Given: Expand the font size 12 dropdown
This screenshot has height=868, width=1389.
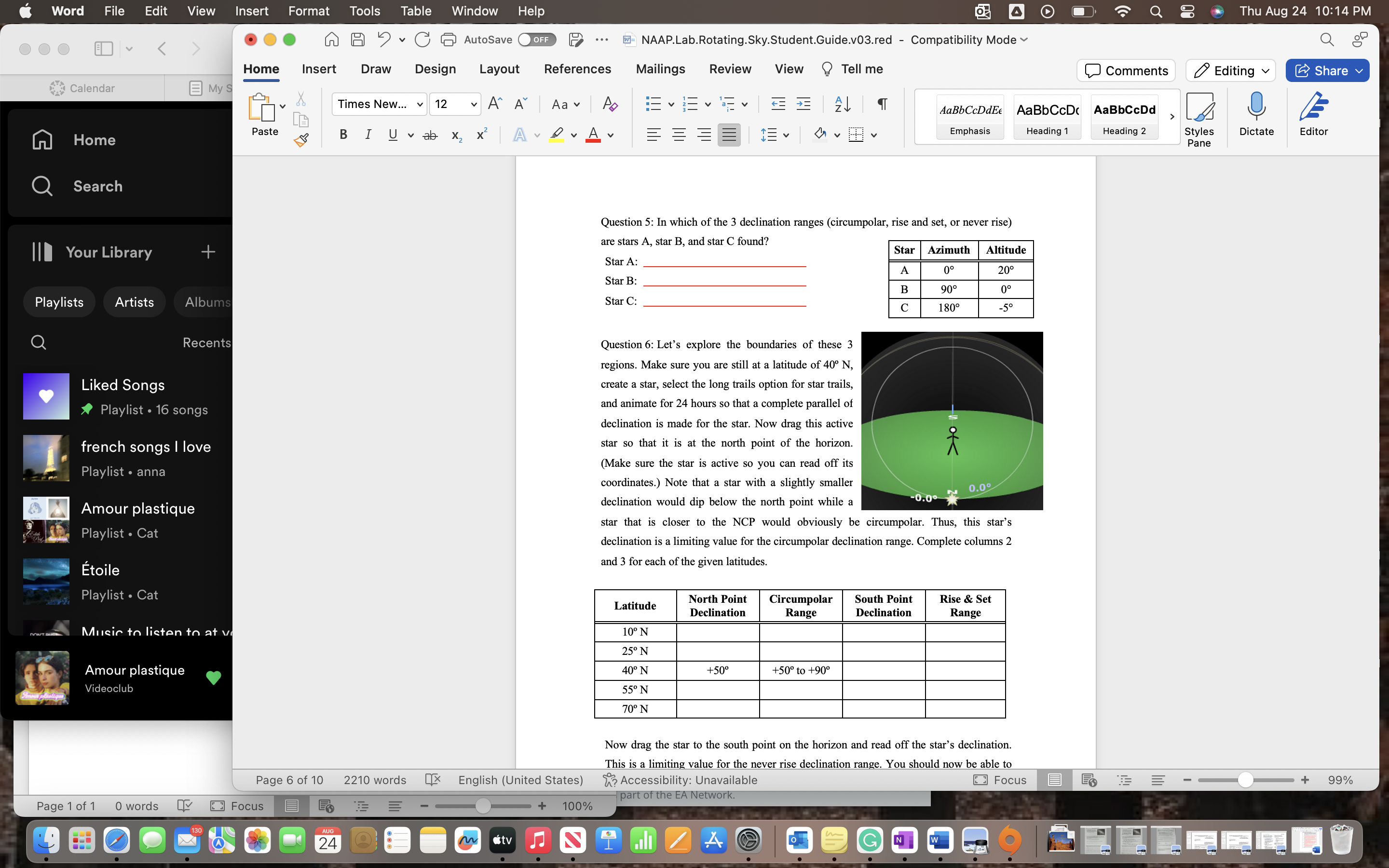Looking at the screenshot, I should click(474, 104).
